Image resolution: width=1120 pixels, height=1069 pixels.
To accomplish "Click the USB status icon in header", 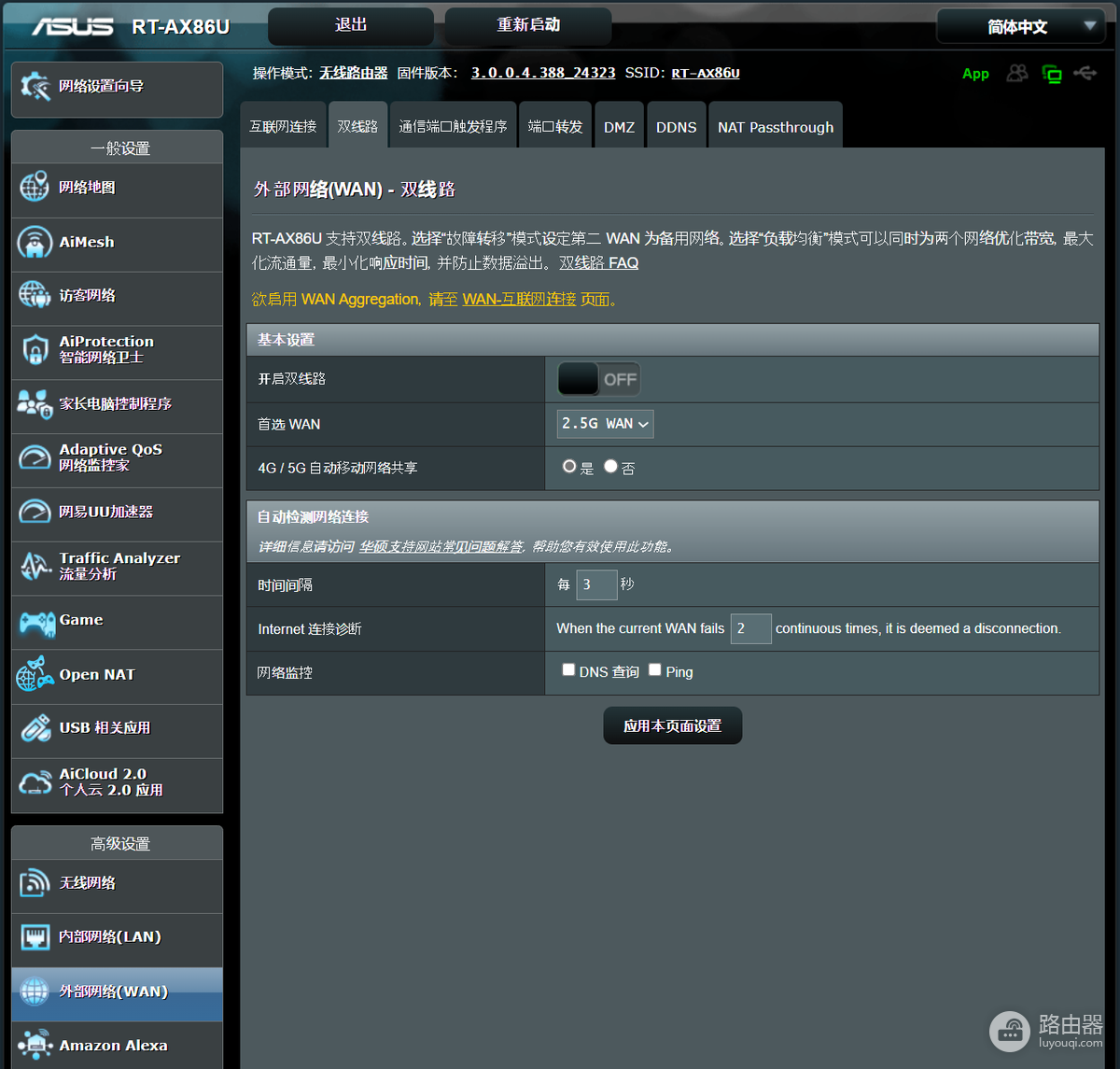I will (x=1085, y=73).
